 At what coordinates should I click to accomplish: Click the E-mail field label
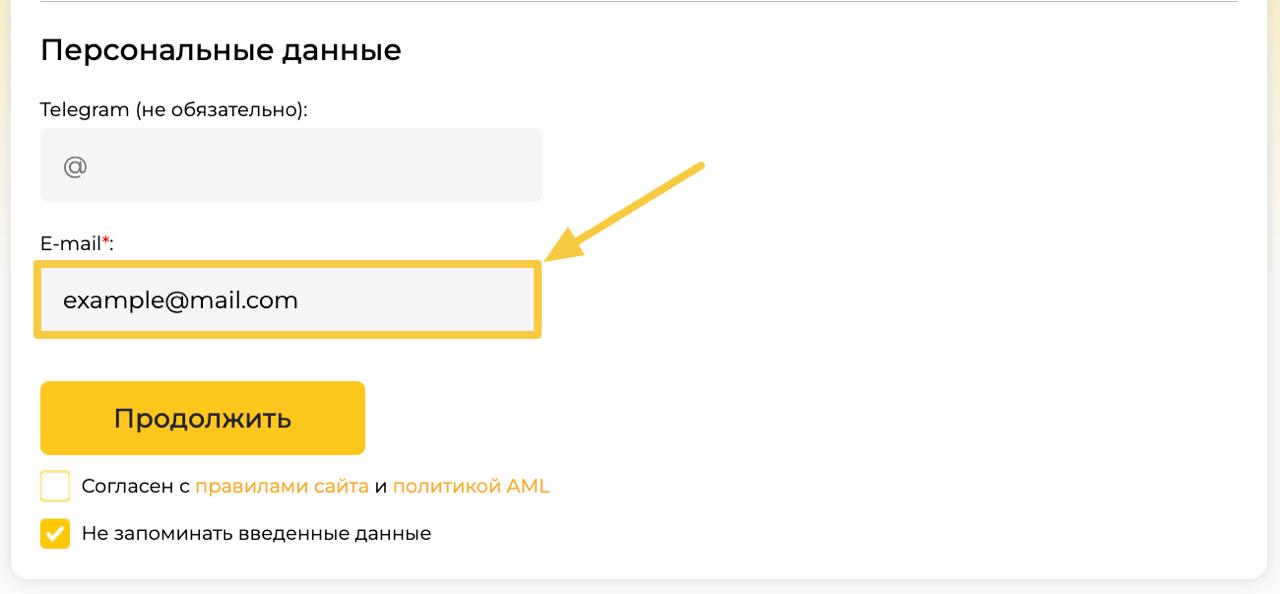[70, 243]
